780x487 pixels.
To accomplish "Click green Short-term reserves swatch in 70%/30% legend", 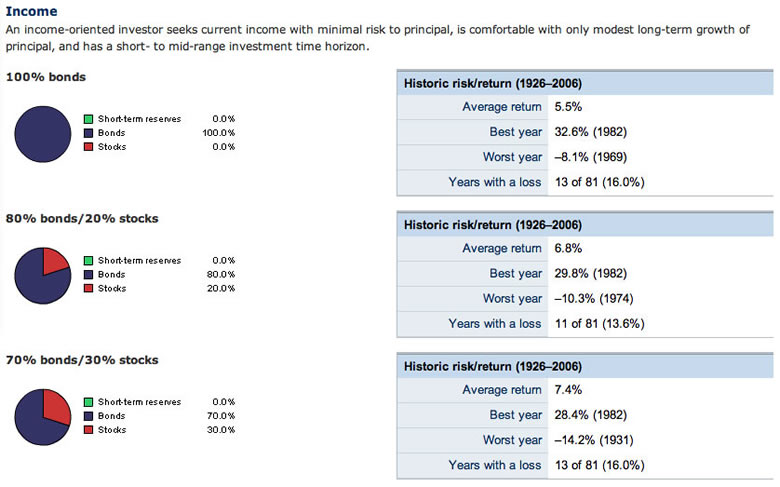I will [x=89, y=402].
